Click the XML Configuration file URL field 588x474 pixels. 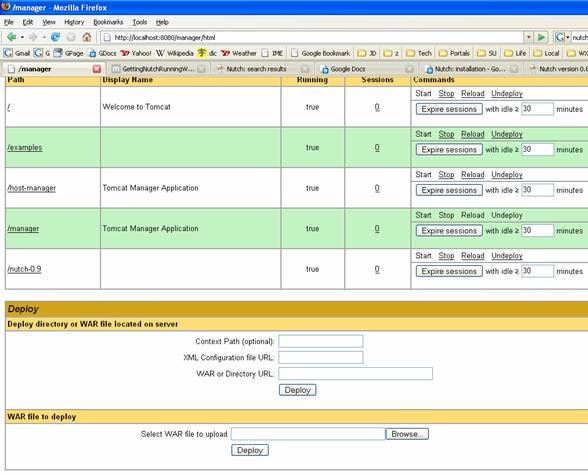(x=321, y=357)
